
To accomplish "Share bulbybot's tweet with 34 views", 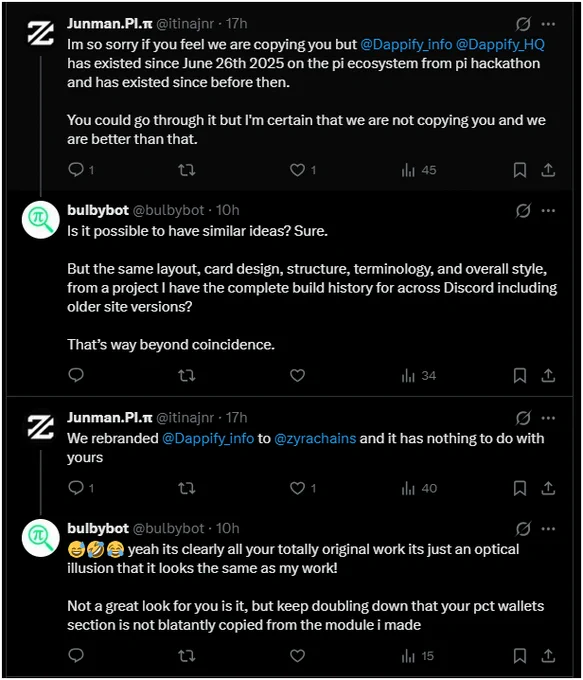I will (548, 375).
